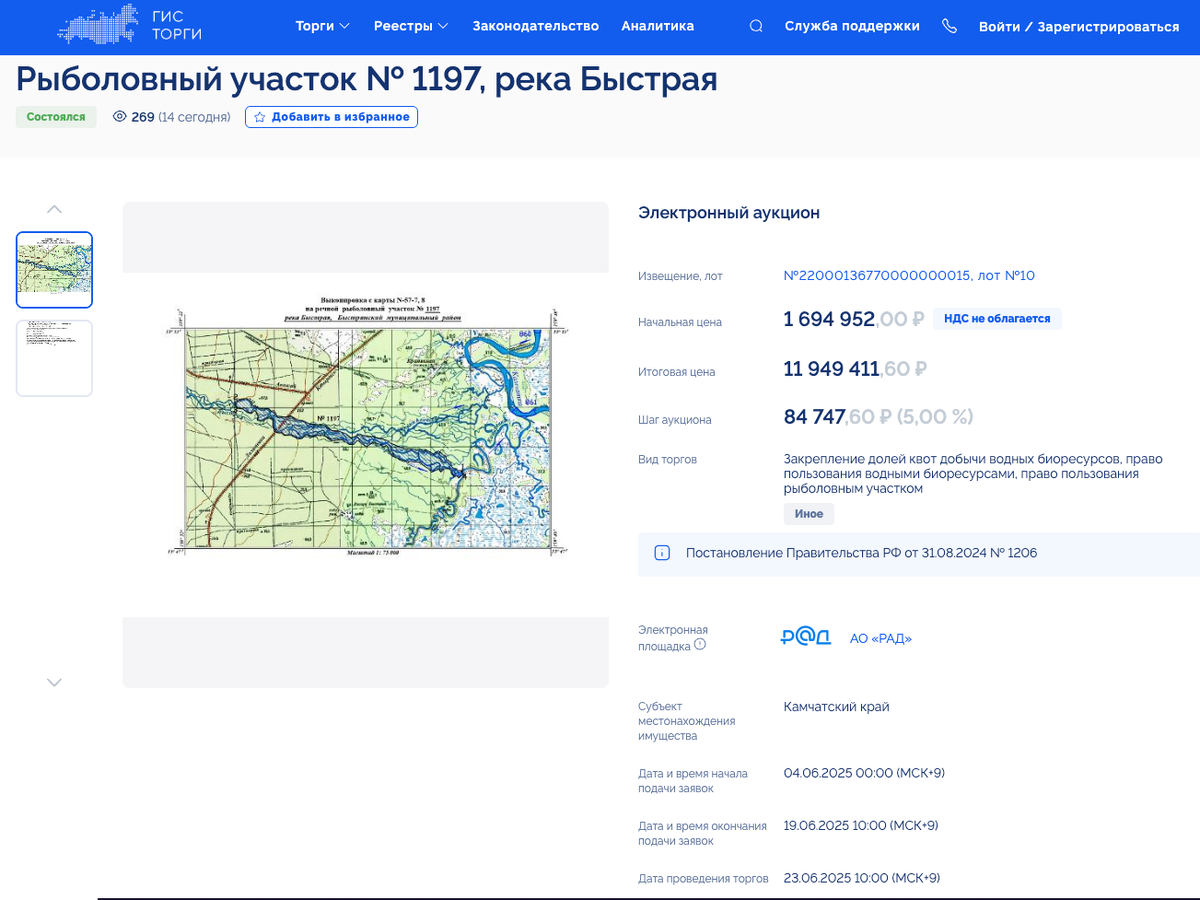The image size is (1200, 900).
Task: Click the date 19.06.2025 10:00 (МСК+9)
Action: tap(861, 826)
